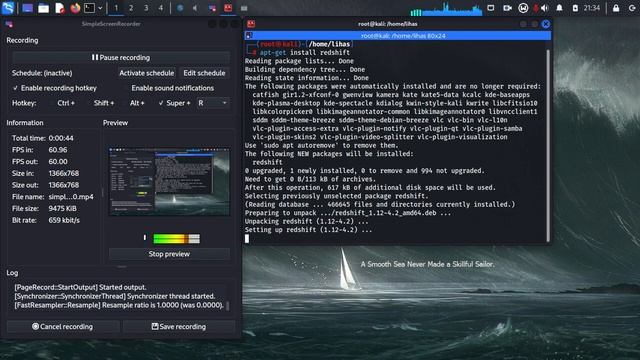Image resolution: width=640 pixels, height=360 pixels.
Task: Switch to workspace 4
Action: pyautogui.click(x=161, y=8)
